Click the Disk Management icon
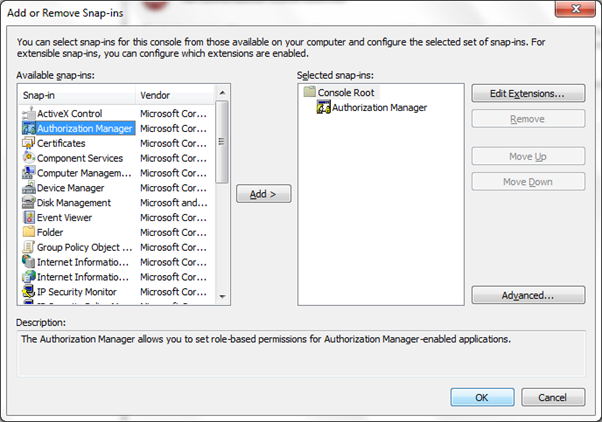The image size is (602, 422). click(x=29, y=203)
